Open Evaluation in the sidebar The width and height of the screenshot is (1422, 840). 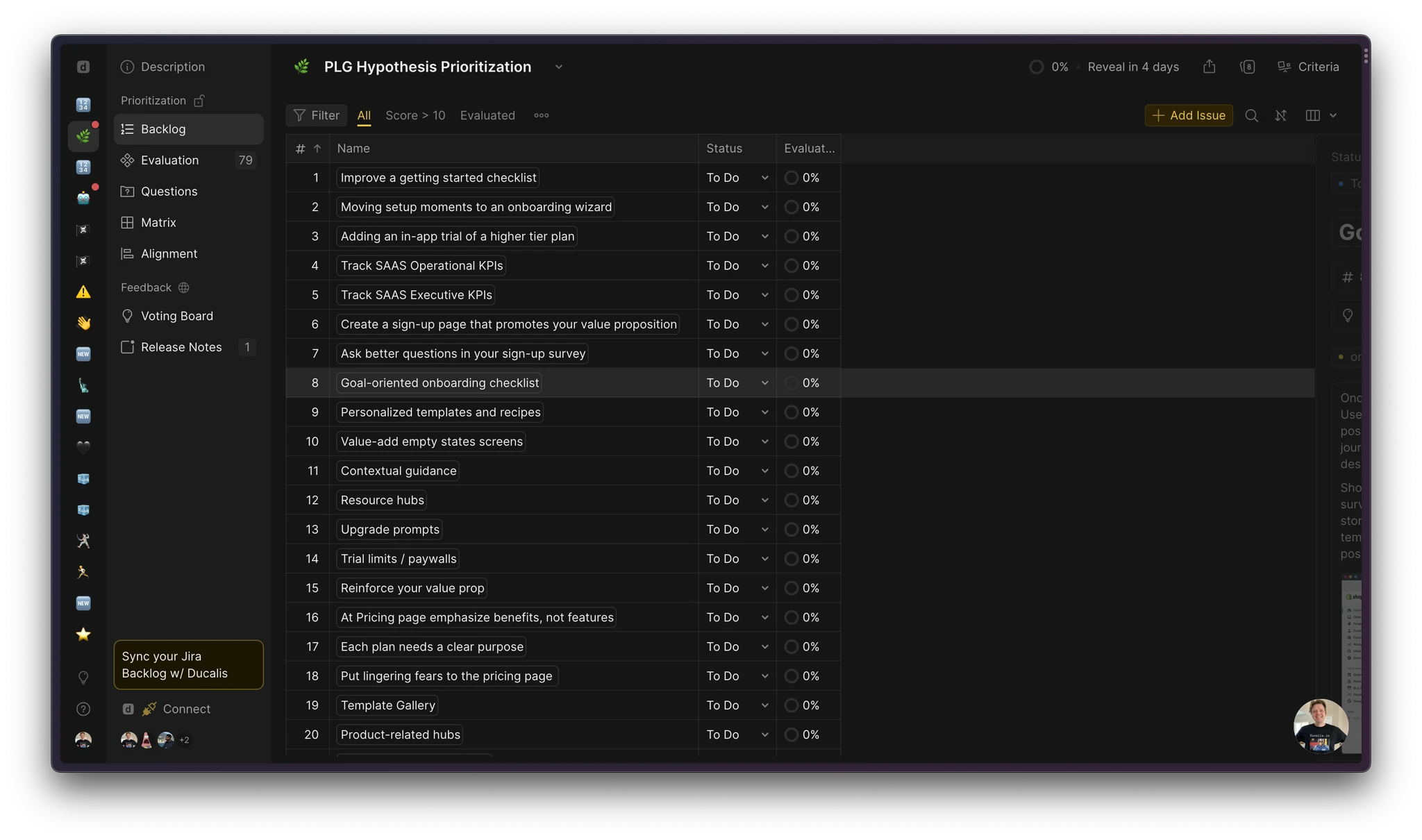(189, 160)
